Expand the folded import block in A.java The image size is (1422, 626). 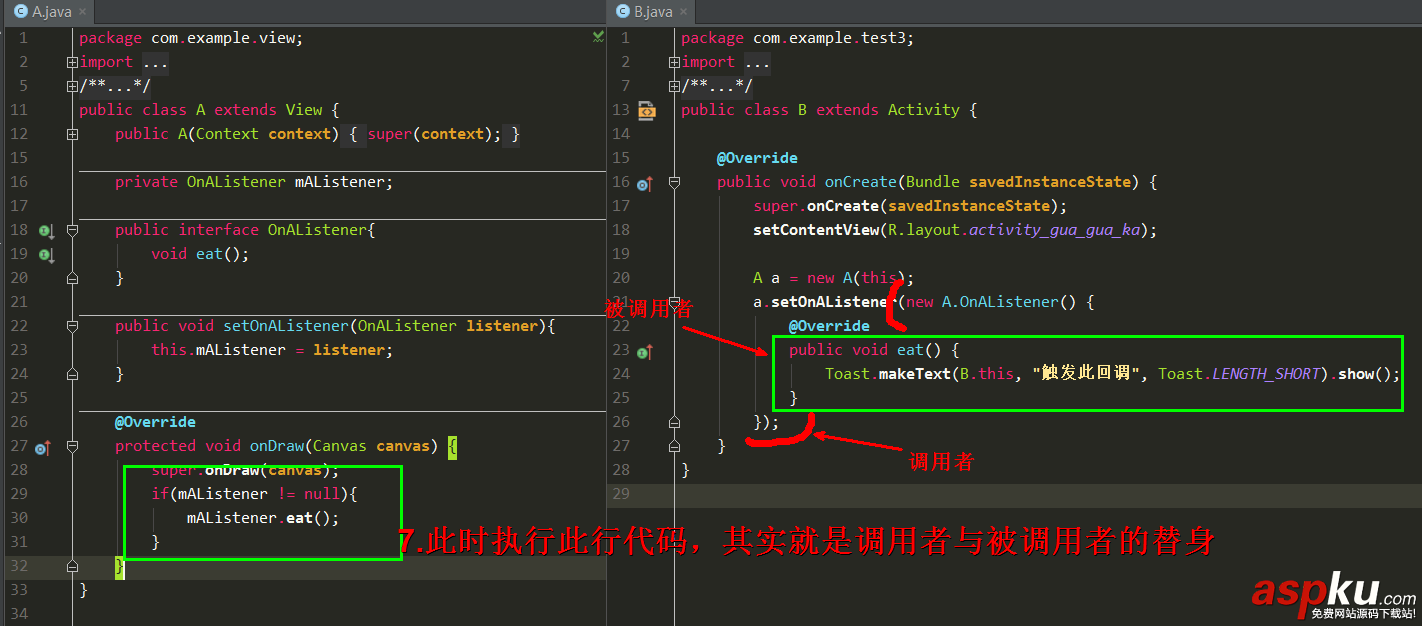(72, 62)
